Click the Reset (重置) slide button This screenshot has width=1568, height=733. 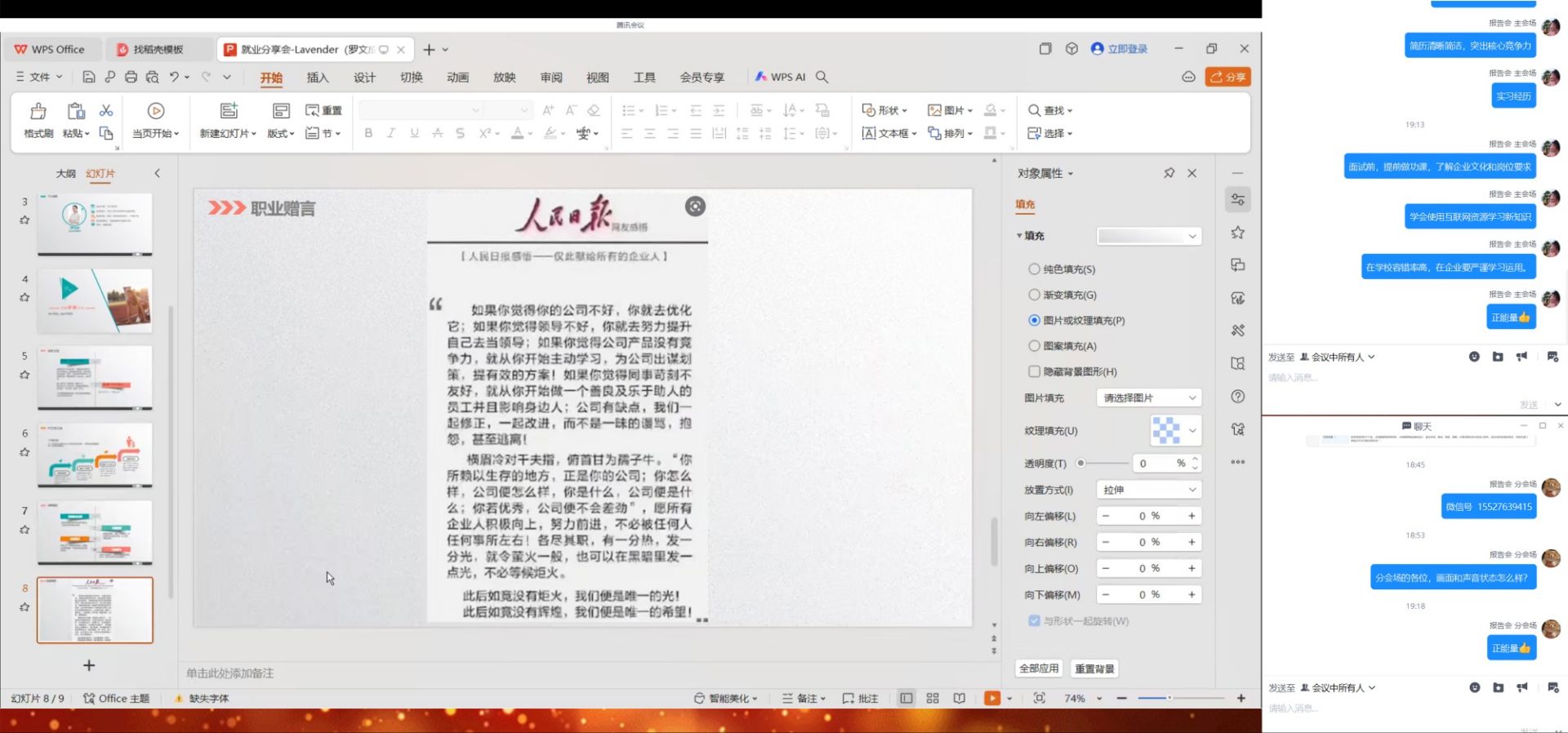324,110
